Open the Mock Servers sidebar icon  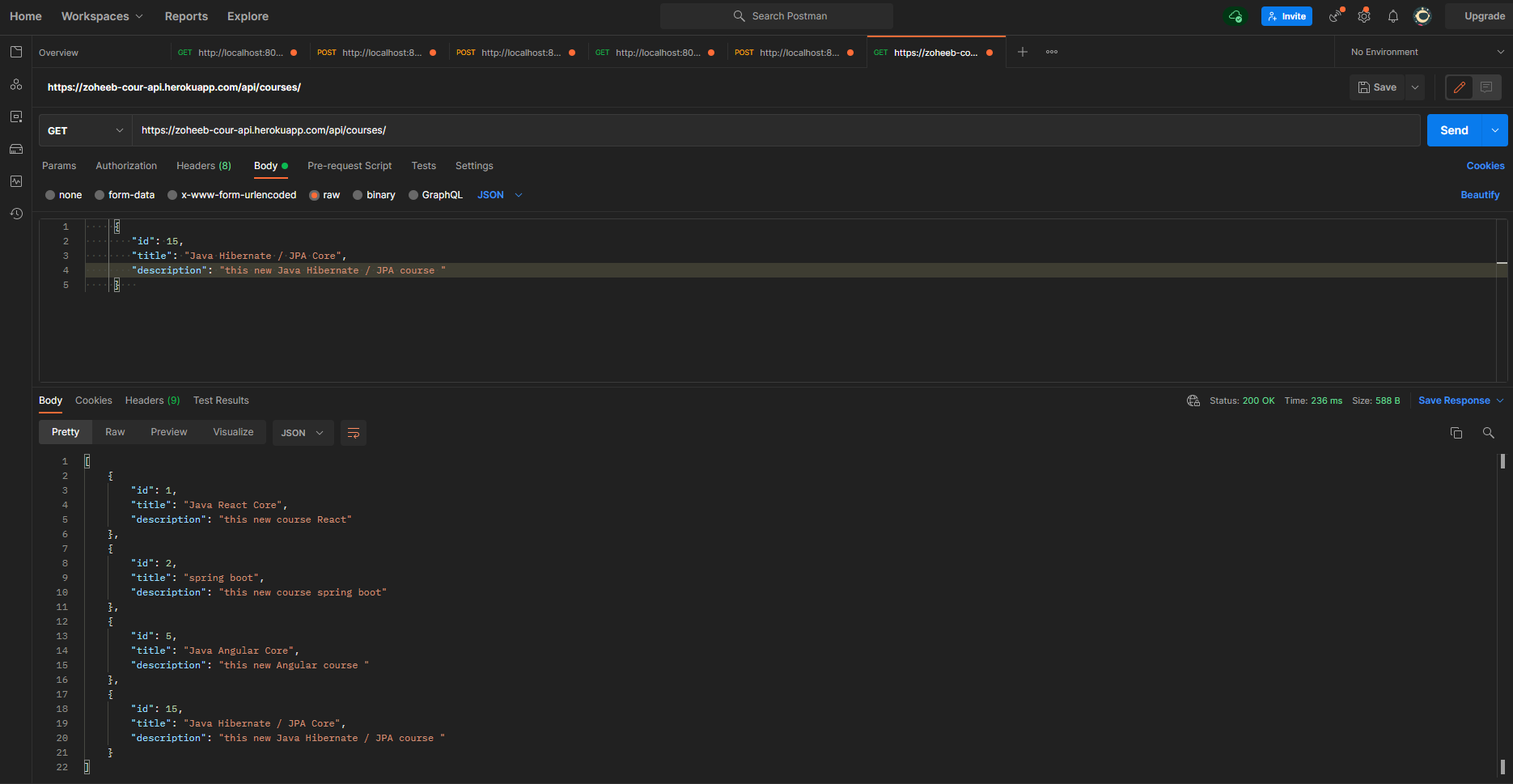coord(16,149)
